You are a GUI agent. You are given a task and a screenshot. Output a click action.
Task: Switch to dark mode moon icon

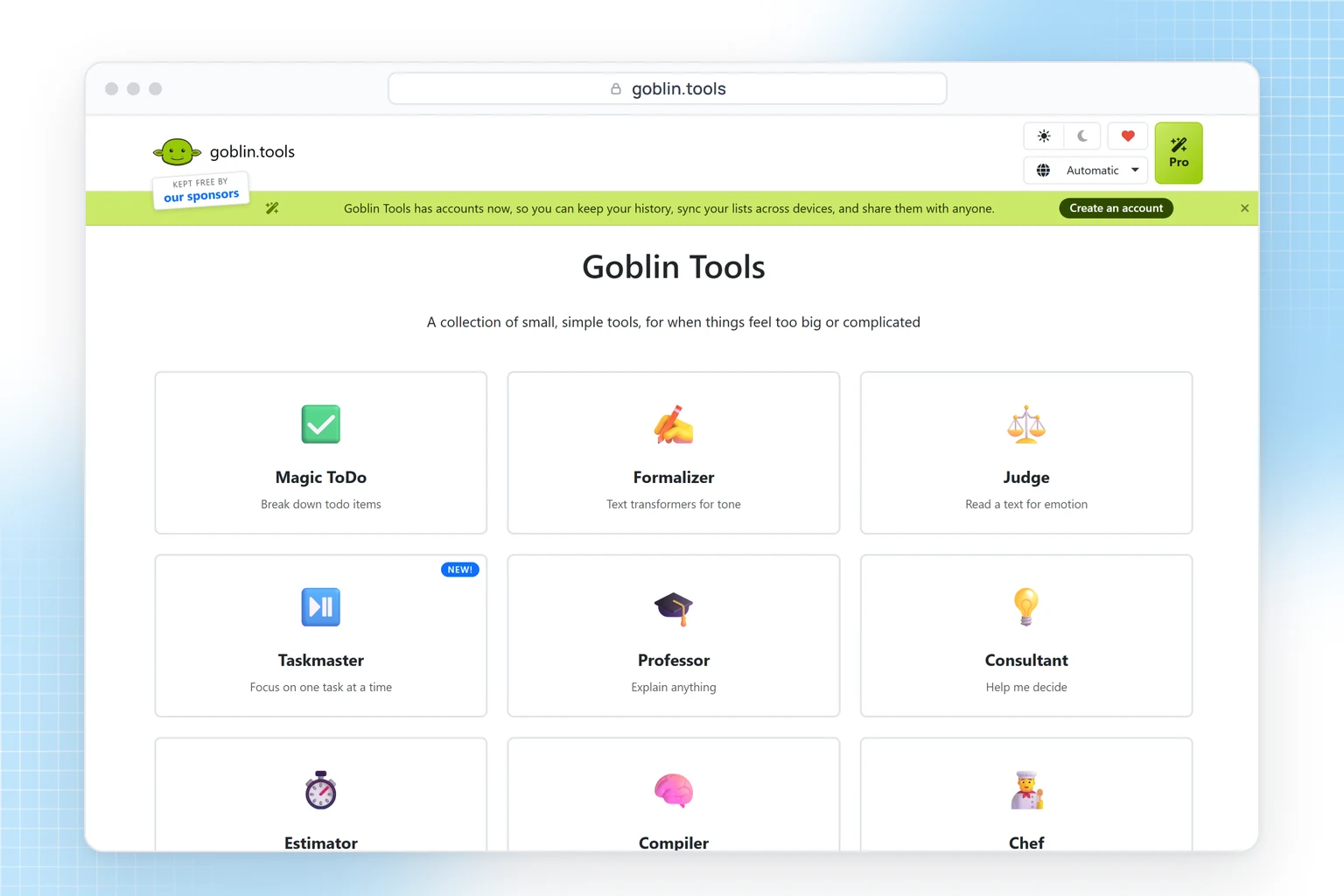(1082, 136)
